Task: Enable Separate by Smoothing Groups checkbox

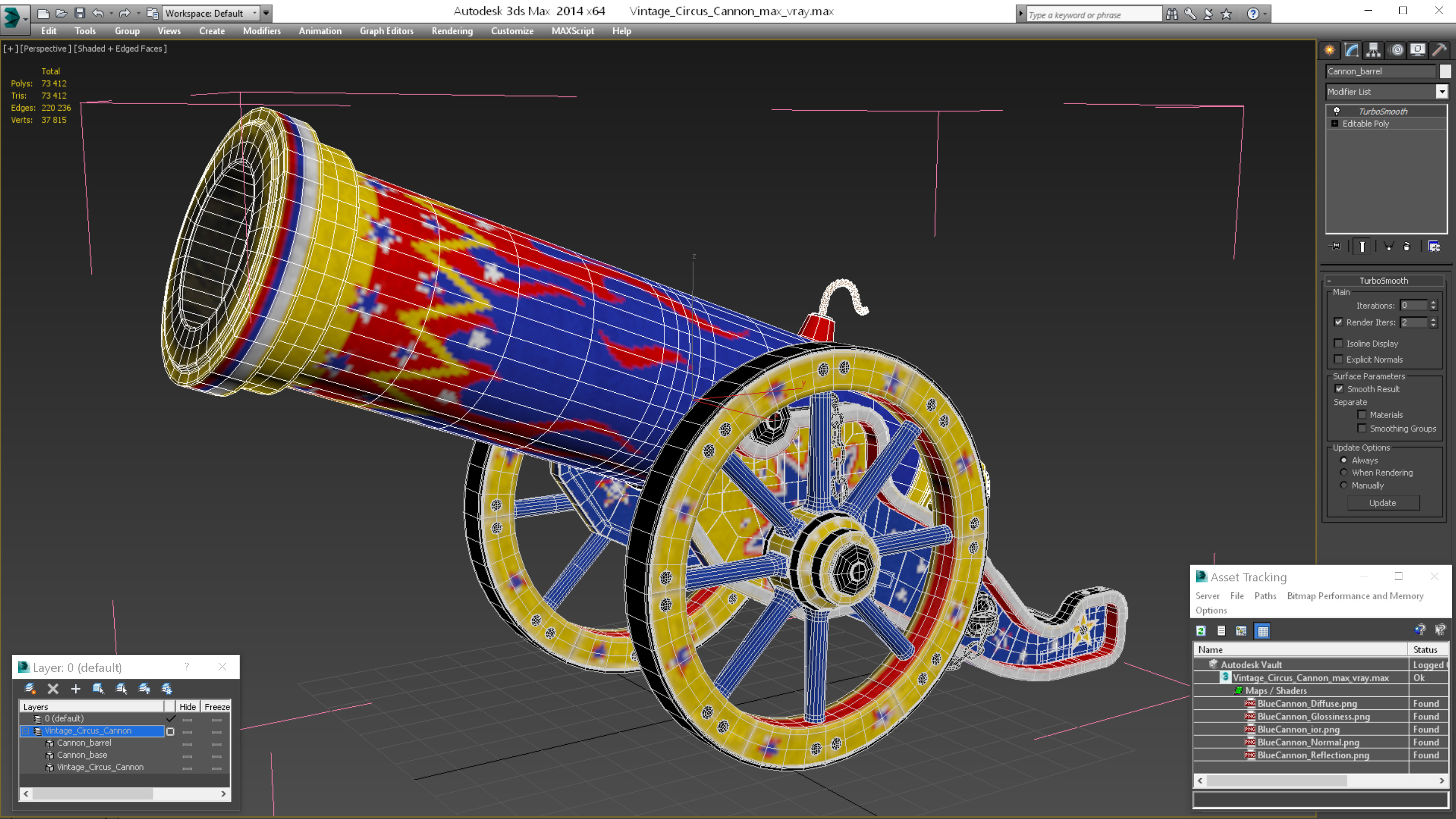Action: (x=1362, y=428)
